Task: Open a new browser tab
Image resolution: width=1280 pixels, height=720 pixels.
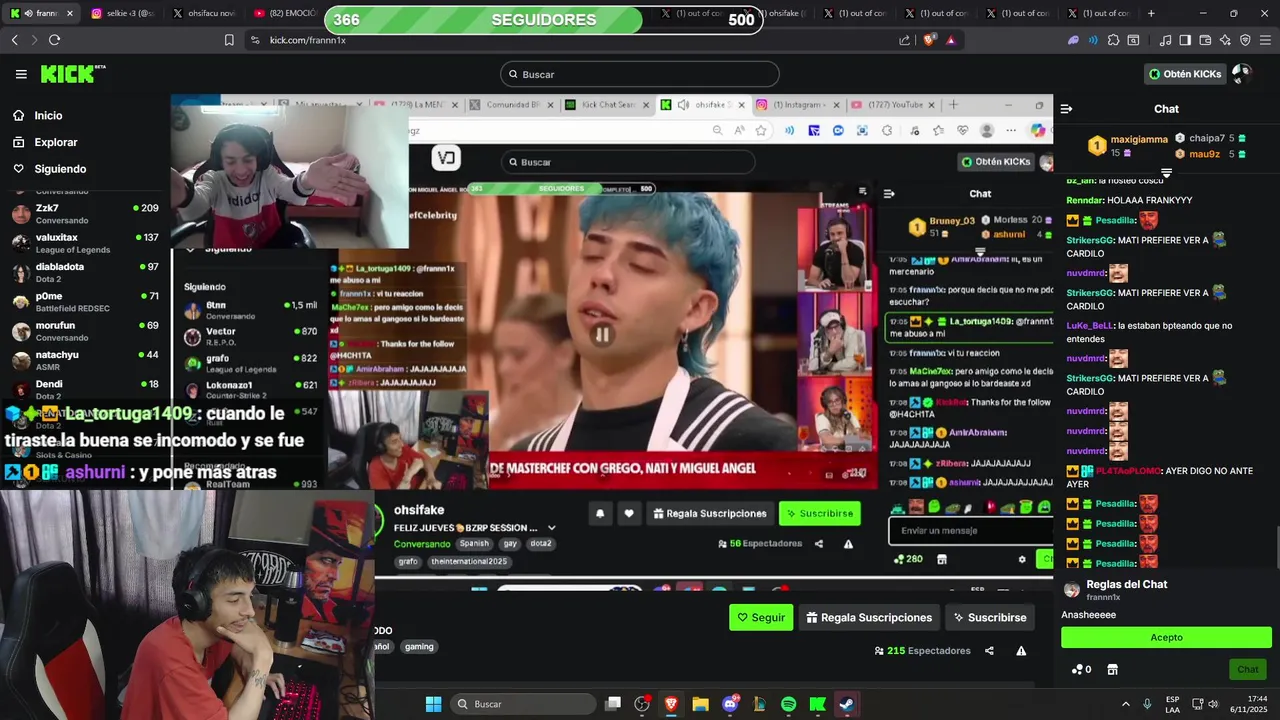Action: pos(1151,13)
